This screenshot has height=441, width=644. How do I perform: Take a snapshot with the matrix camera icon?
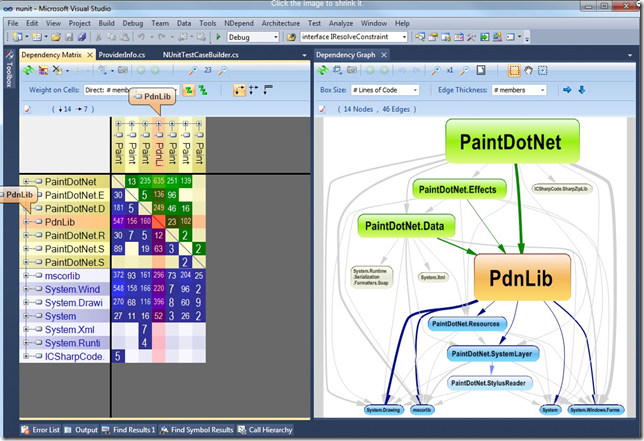pyautogui.click(x=123, y=70)
